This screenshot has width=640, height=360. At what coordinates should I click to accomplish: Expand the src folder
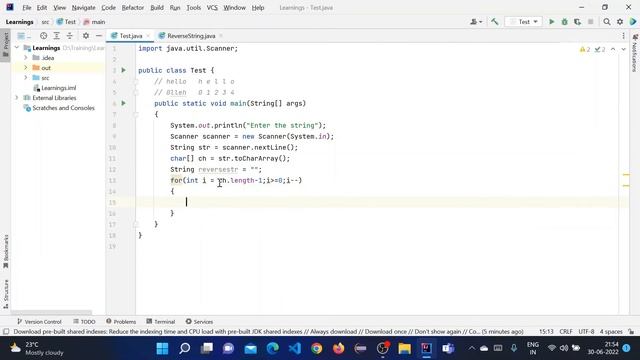click(26, 78)
